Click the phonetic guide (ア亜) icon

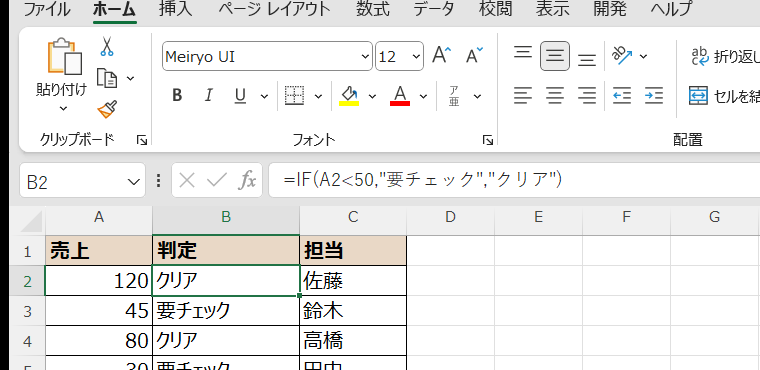[x=454, y=96]
